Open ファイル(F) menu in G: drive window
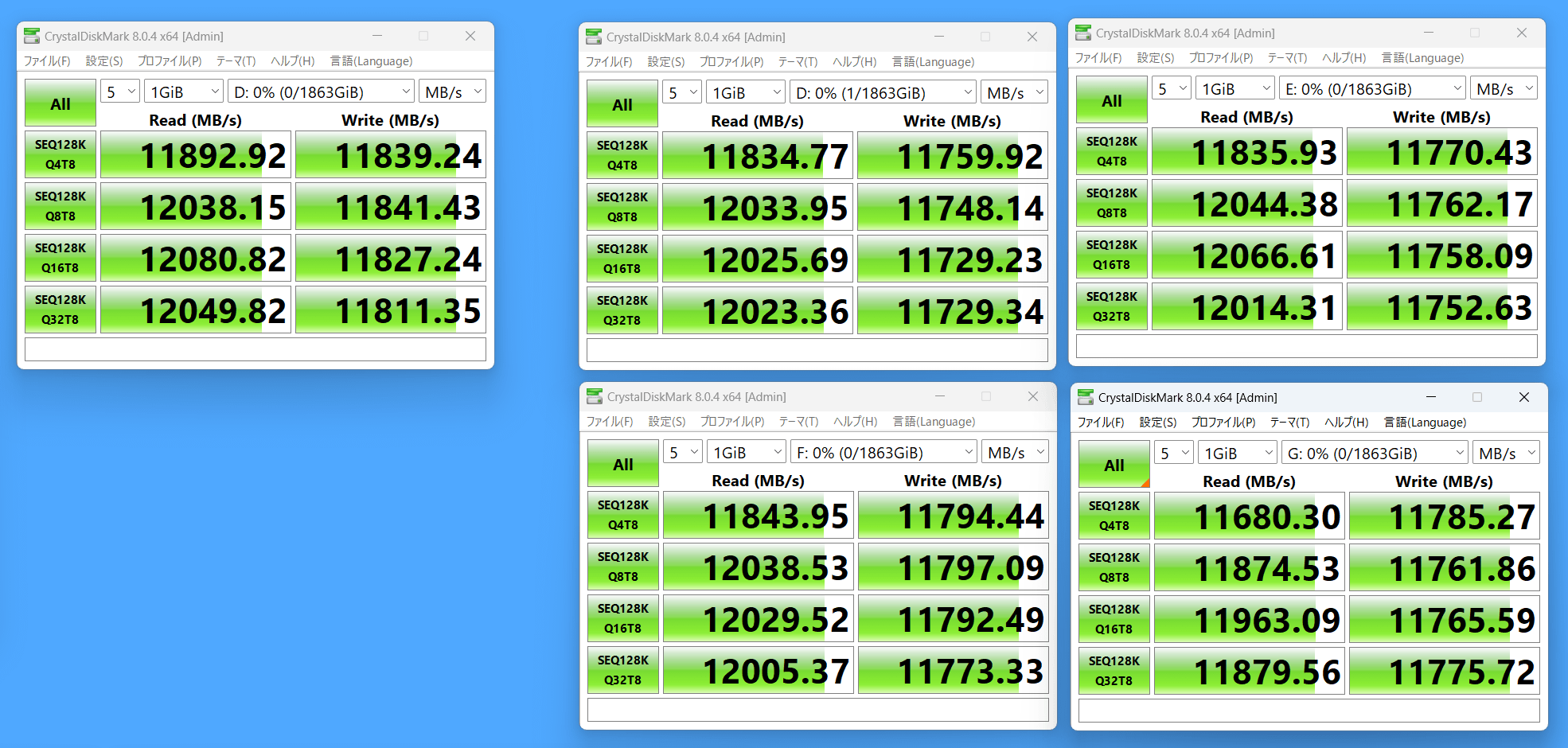The width and height of the screenshot is (1568, 748). point(1100,422)
